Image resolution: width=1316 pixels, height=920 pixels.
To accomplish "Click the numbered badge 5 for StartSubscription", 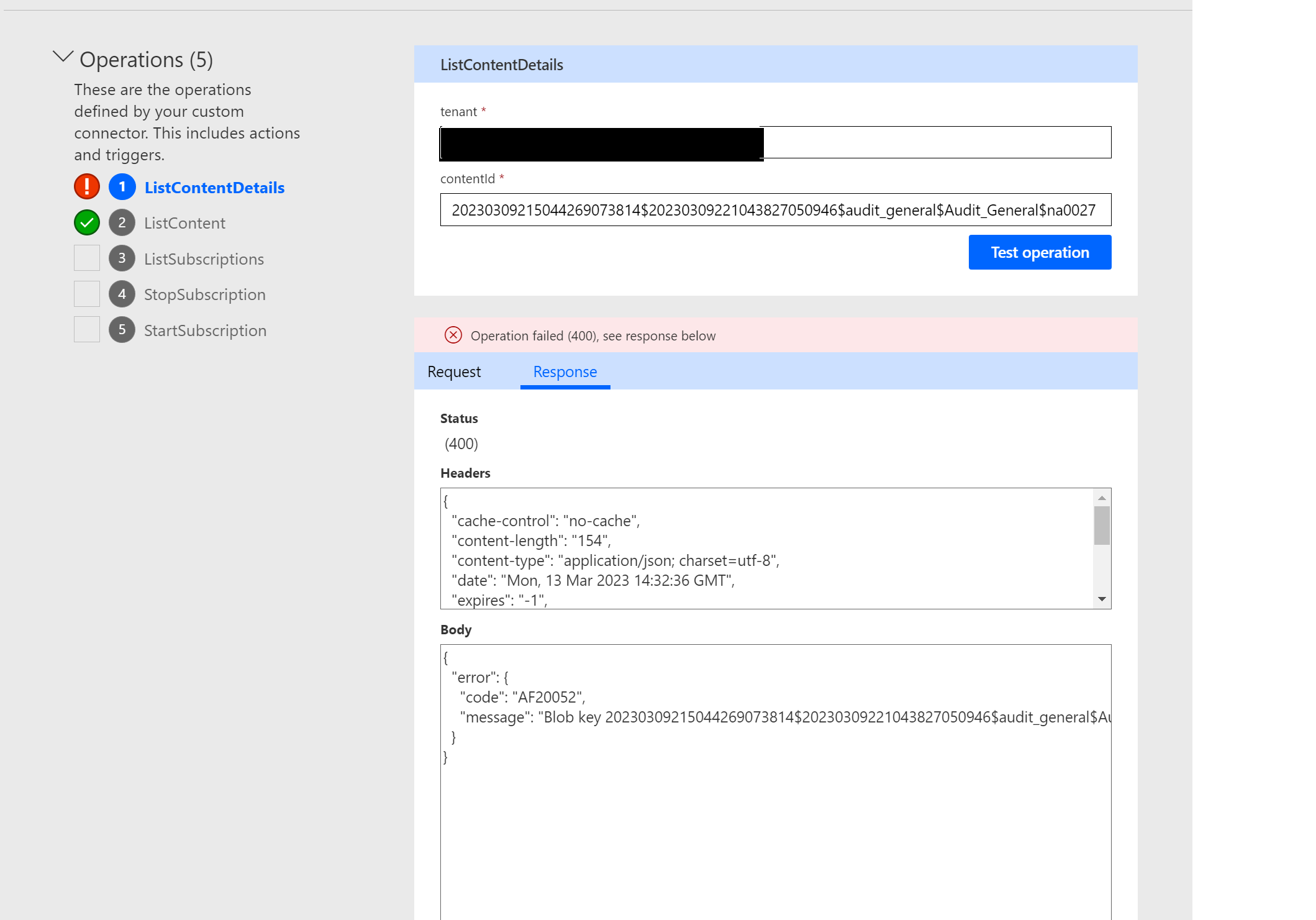I will [122, 330].
